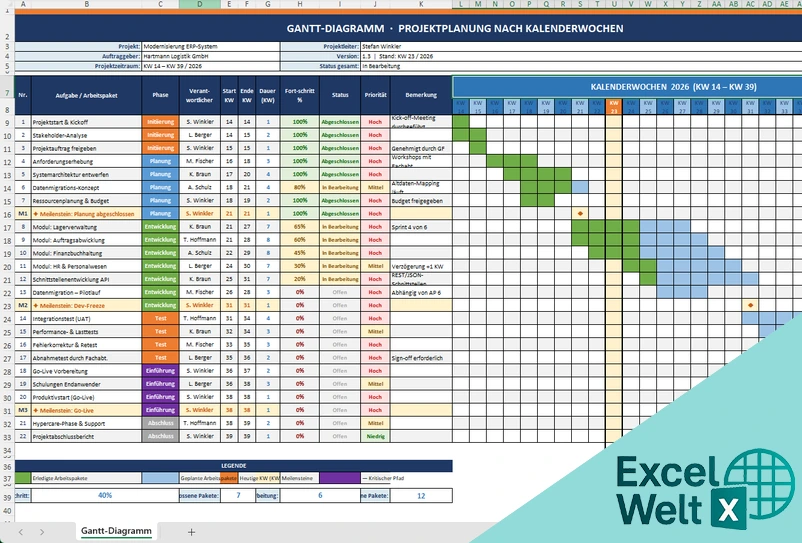The image size is (802, 543).
Task: Click the Priorität column heading
Action: (x=375, y=95)
